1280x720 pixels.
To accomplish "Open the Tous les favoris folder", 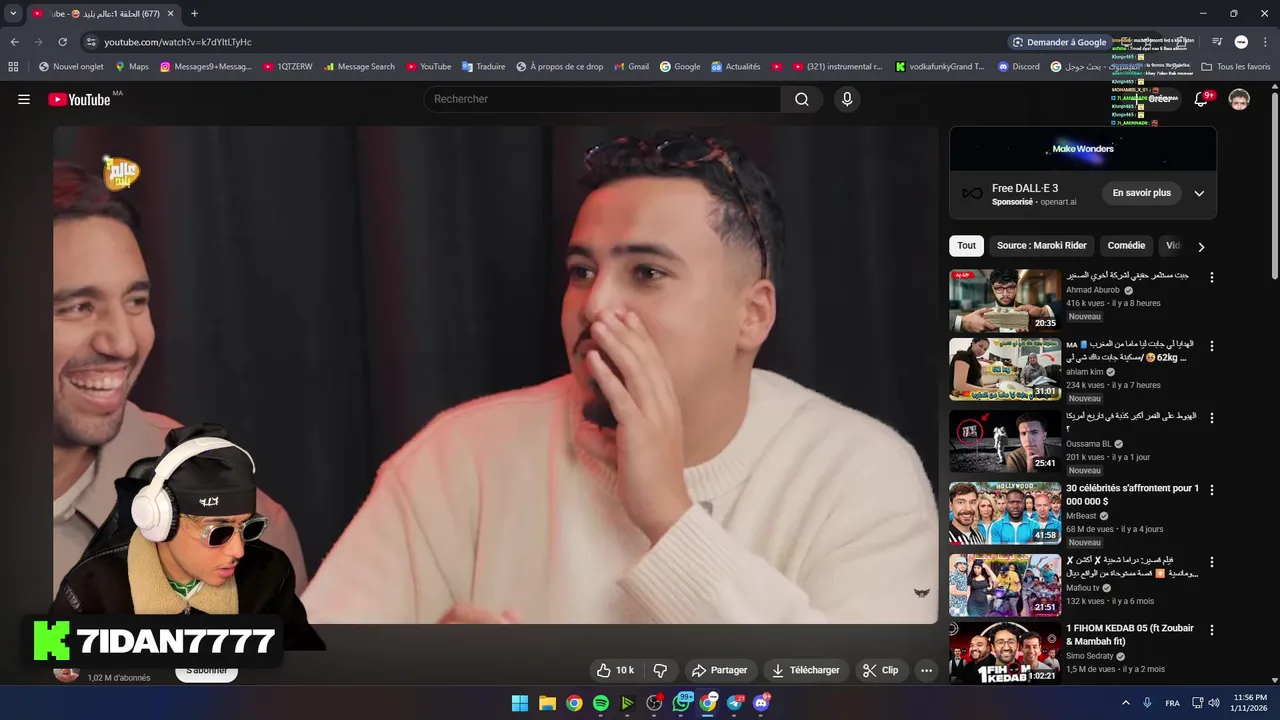I will [x=1235, y=67].
